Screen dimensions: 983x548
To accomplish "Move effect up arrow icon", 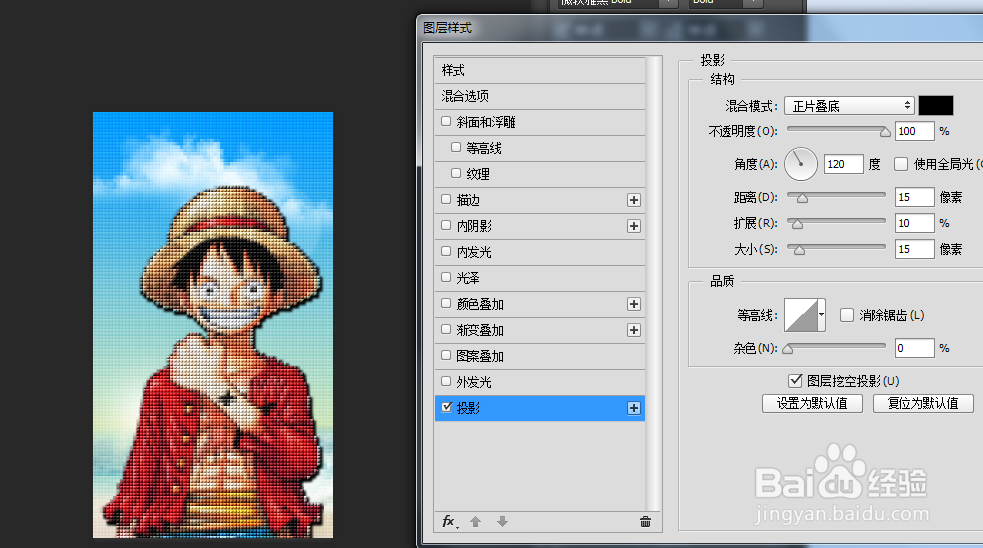I will (x=475, y=522).
